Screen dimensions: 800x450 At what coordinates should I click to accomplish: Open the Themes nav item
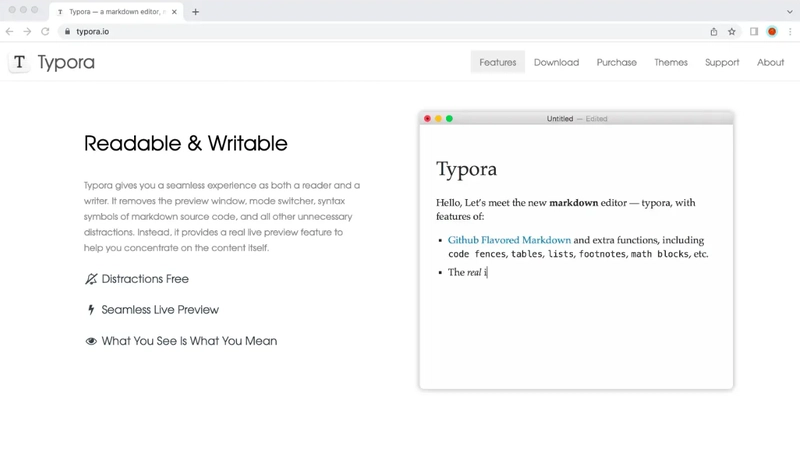pos(671,62)
